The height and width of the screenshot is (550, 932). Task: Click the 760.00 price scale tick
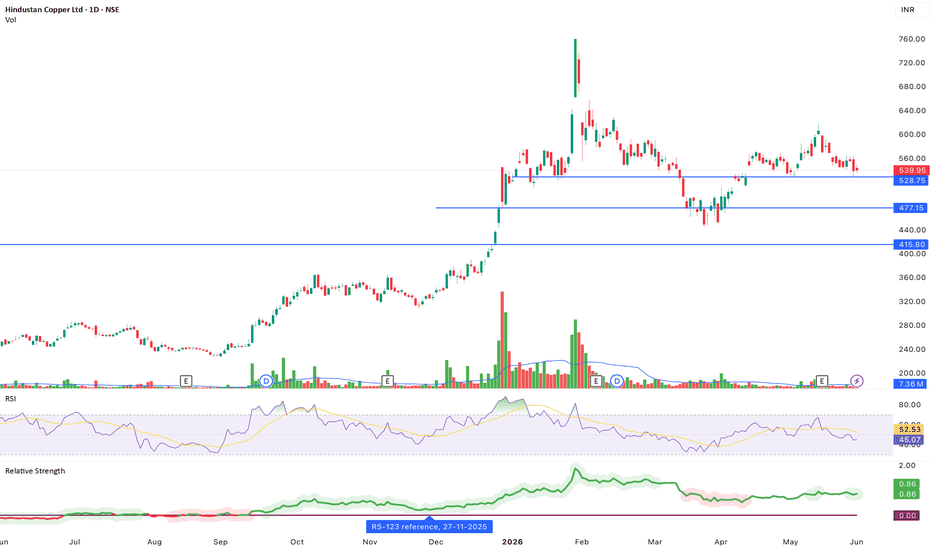coord(912,39)
